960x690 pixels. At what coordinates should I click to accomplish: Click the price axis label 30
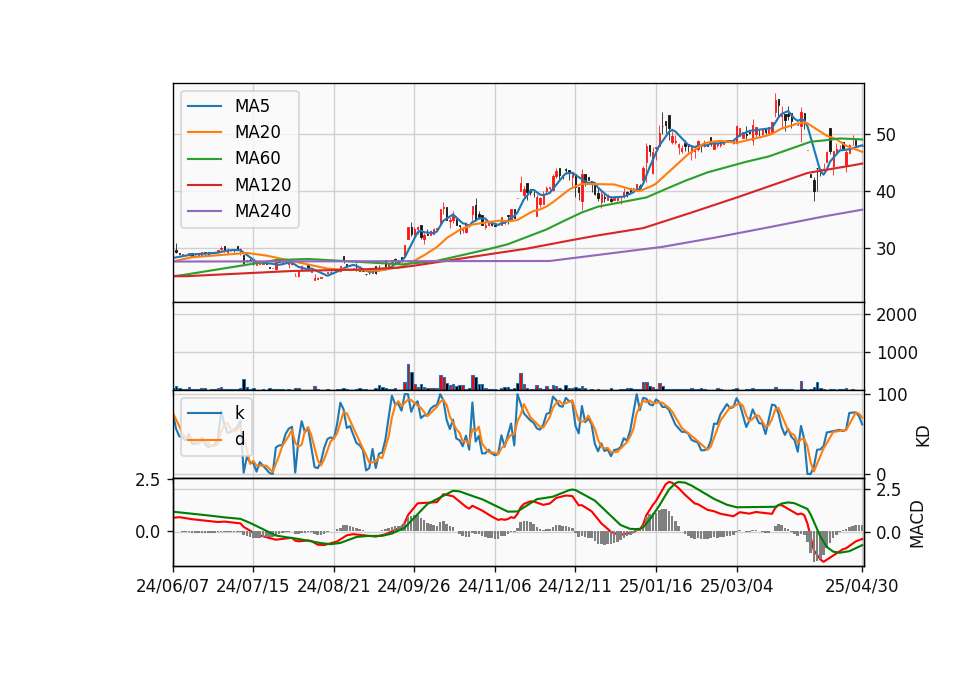(885, 249)
